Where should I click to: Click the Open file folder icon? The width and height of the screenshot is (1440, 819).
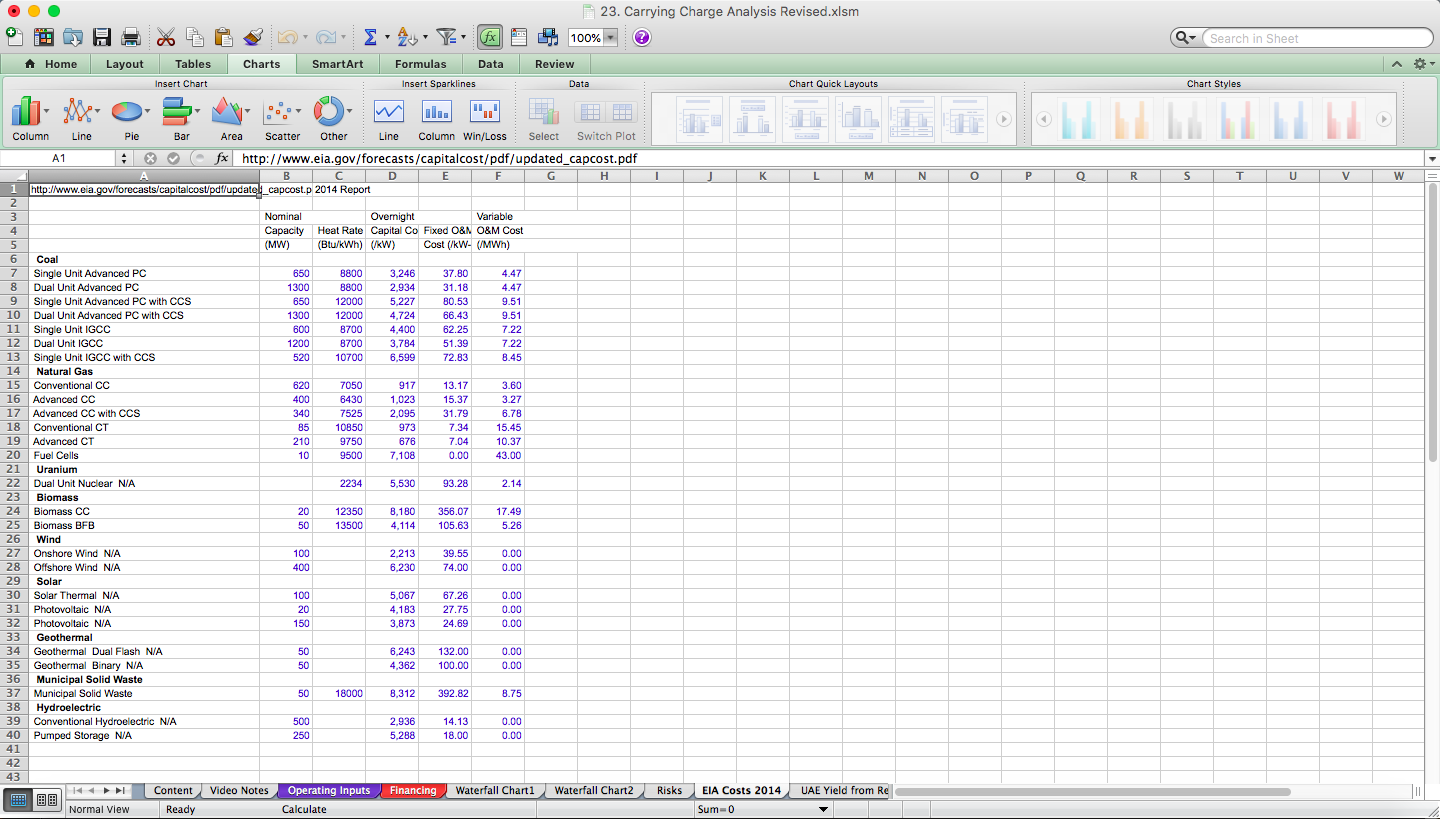[73, 37]
